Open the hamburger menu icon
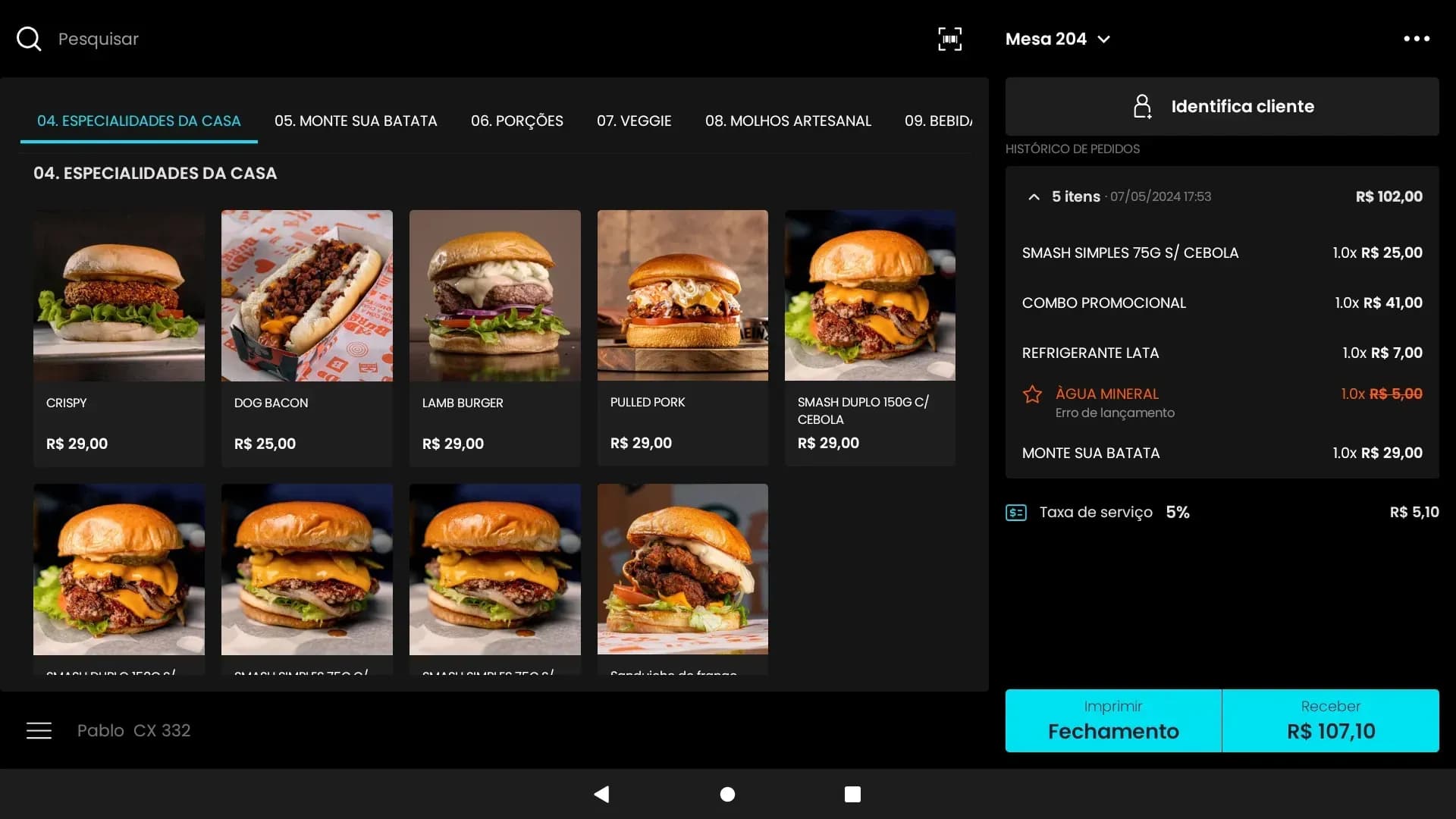The width and height of the screenshot is (1456, 819). click(39, 730)
